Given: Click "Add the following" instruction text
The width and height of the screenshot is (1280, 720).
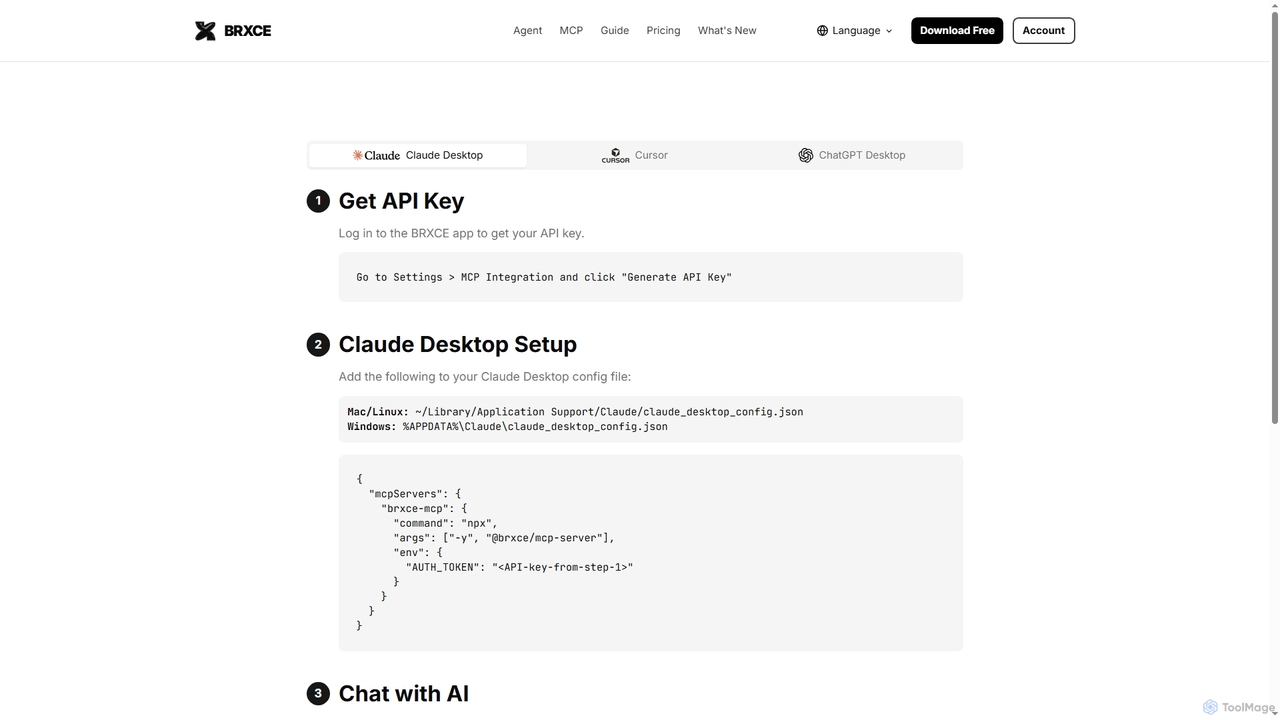Looking at the screenshot, I should point(485,377).
